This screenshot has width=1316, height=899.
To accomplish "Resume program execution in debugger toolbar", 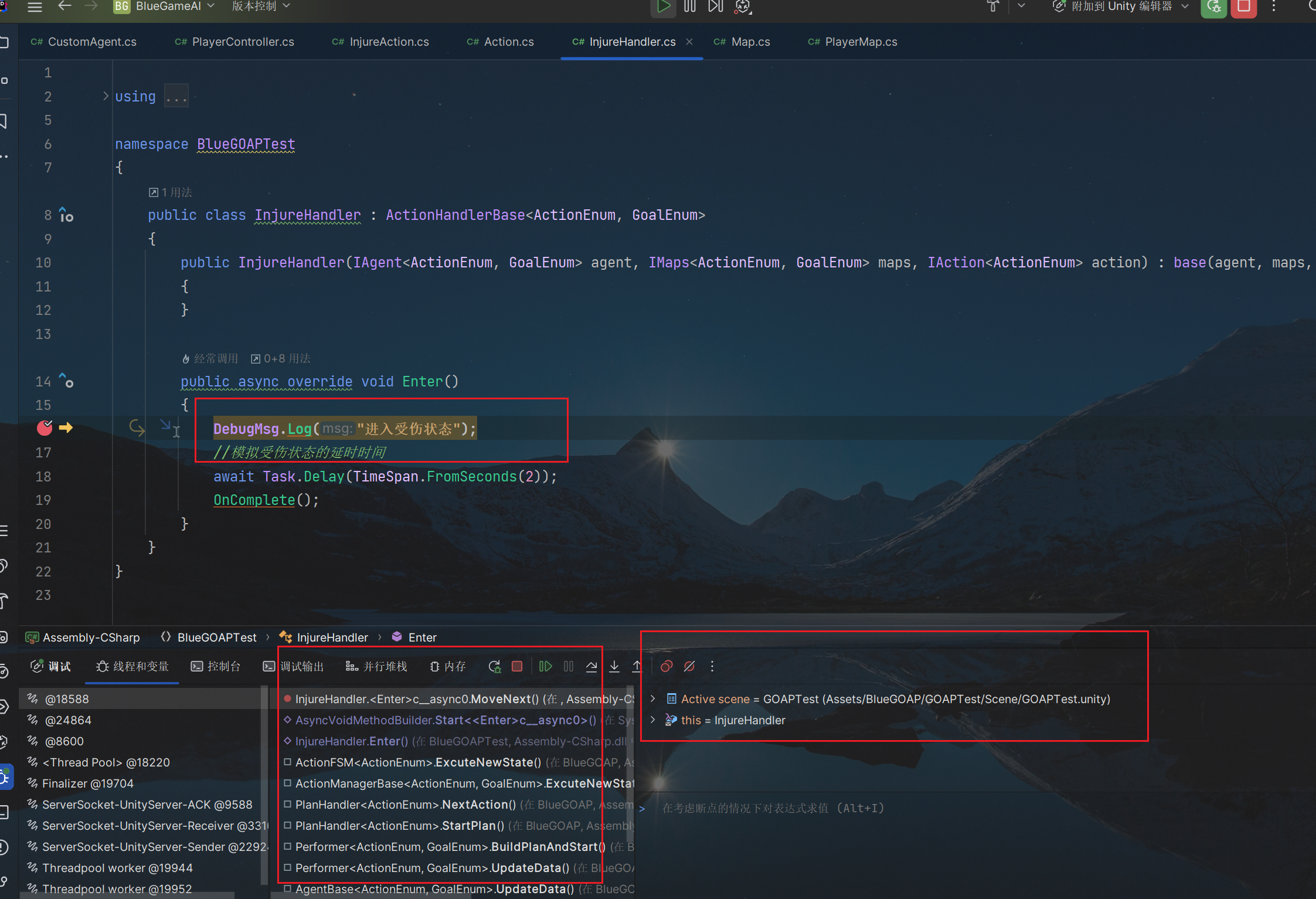I will [545, 666].
